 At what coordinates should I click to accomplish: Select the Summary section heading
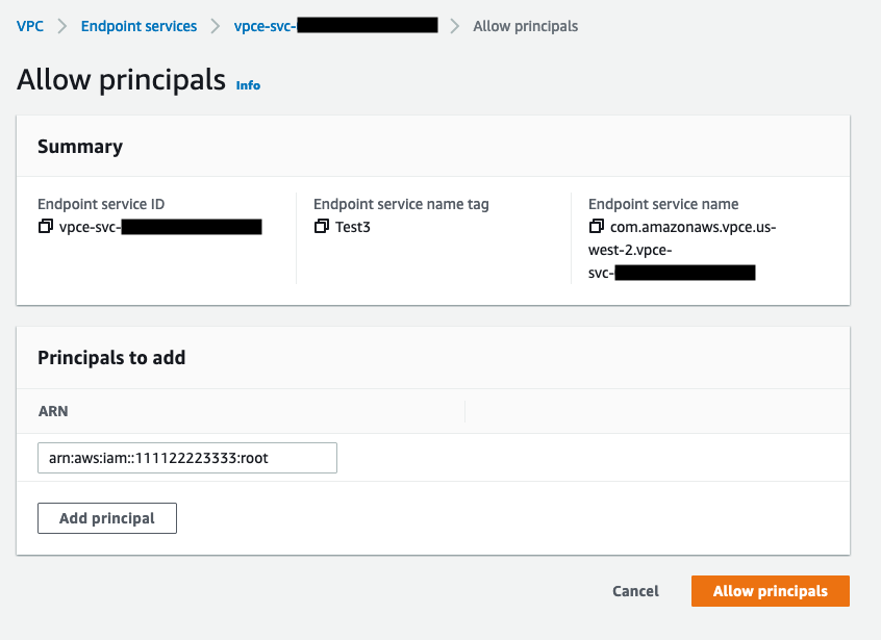click(79, 146)
